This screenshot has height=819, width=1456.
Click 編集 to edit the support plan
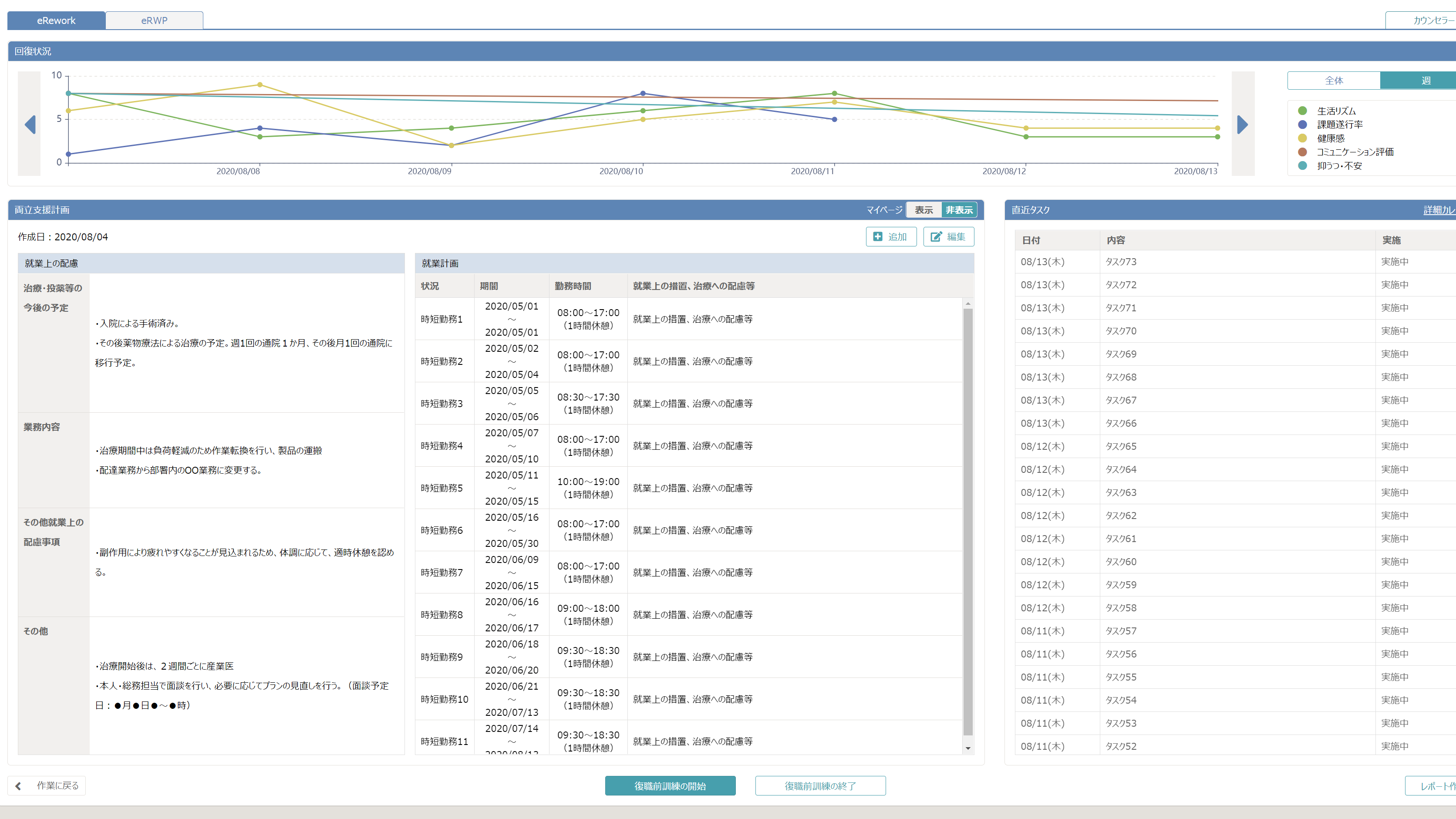pos(948,236)
